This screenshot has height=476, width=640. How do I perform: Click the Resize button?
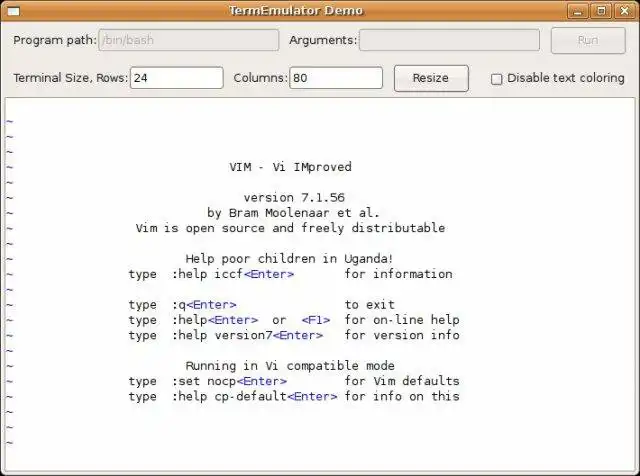[x=431, y=78]
